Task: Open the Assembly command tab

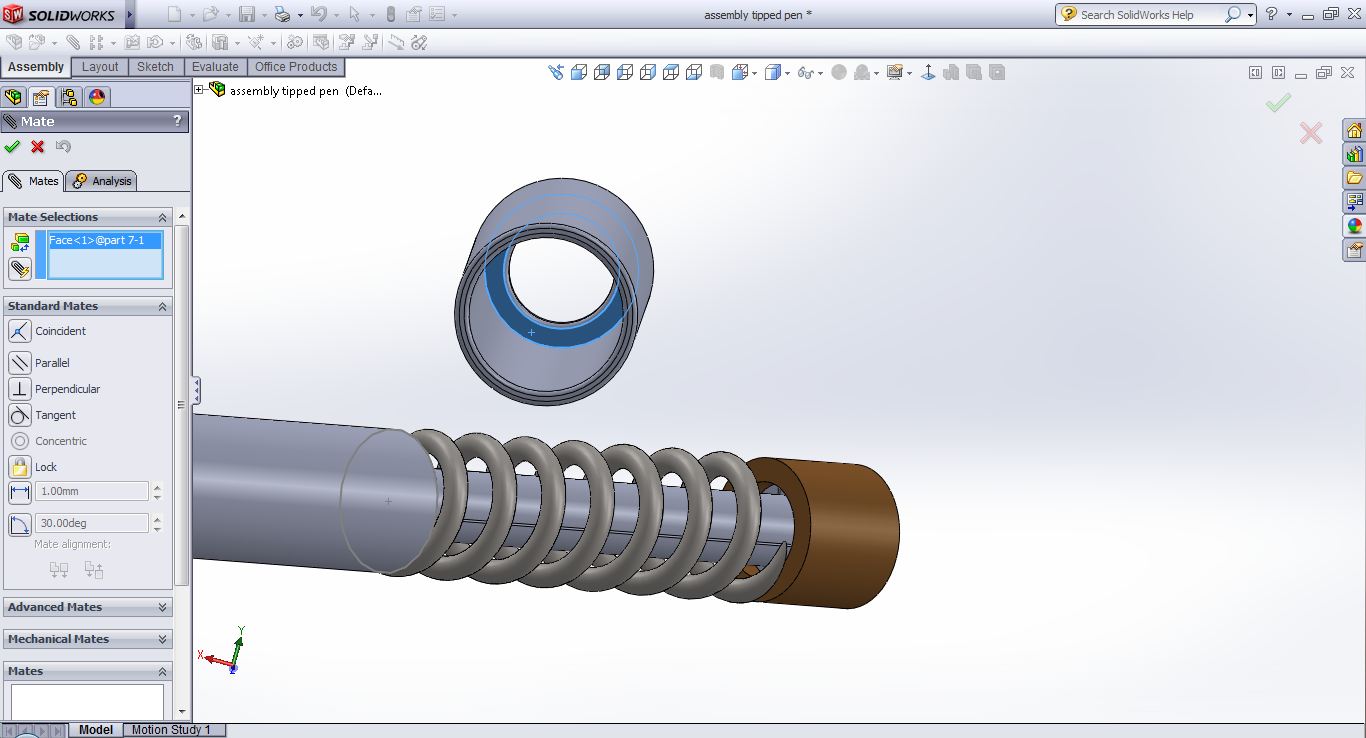Action: click(x=36, y=67)
